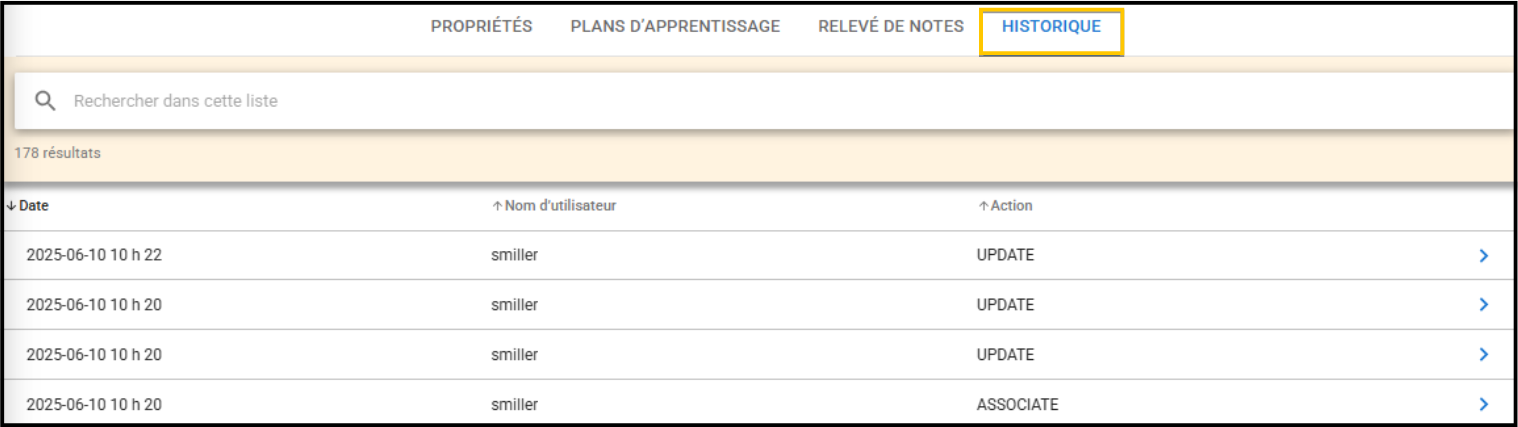Click the search magnifier icon
This screenshot has height=427, width=1518.
45,101
